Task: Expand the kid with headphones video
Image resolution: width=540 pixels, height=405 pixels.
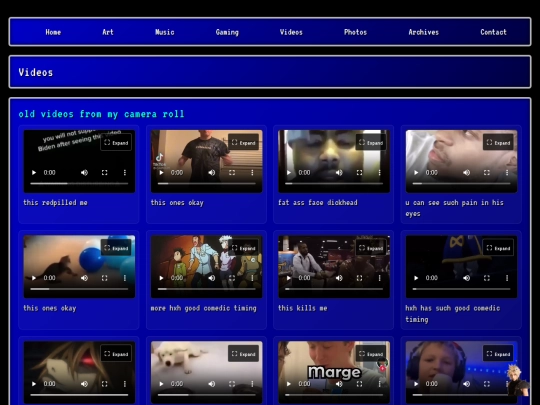Action: coord(498,354)
